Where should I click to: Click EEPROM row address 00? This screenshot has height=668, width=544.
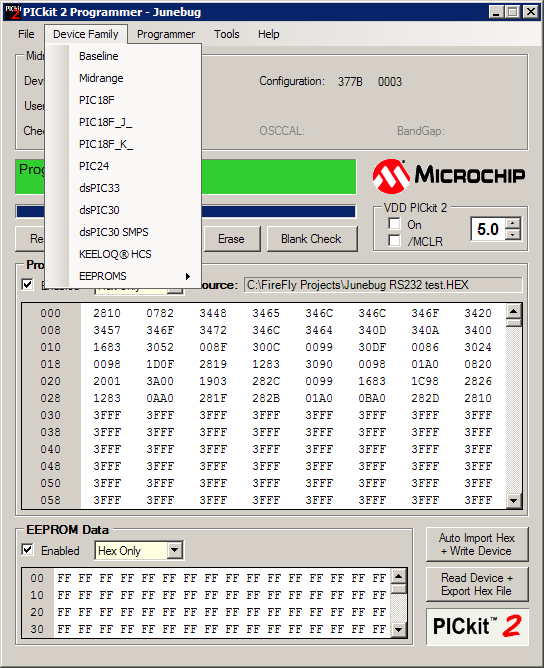coord(37,579)
